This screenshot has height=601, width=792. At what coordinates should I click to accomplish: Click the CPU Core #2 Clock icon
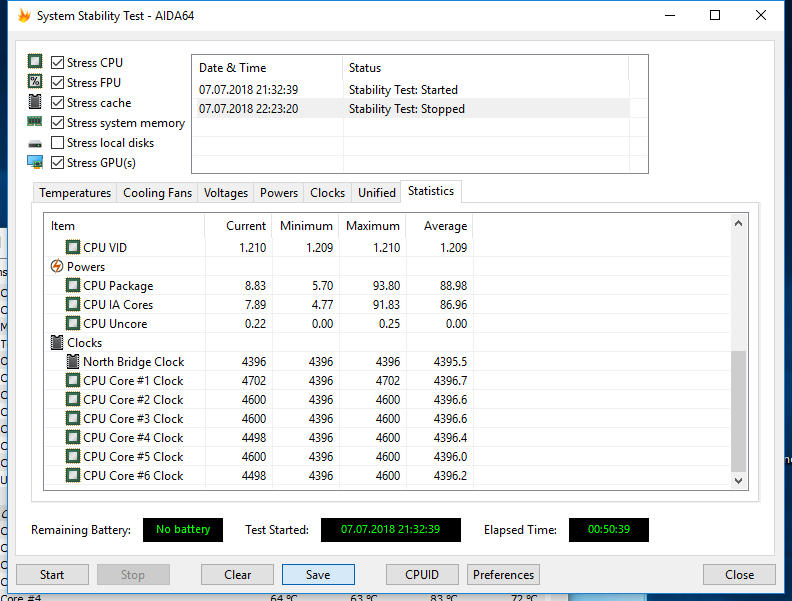click(73, 399)
